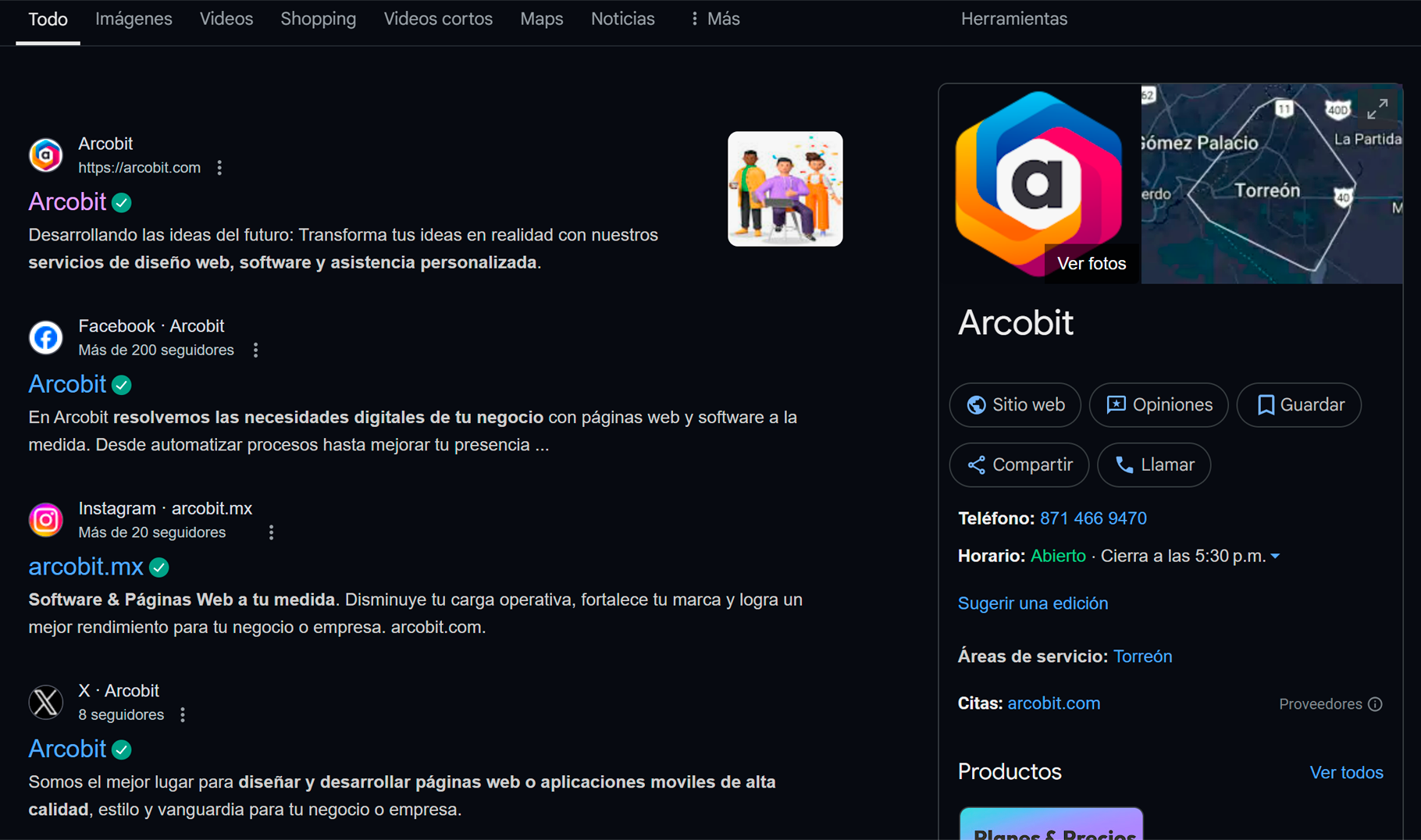Image resolution: width=1421 pixels, height=840 pixels.
Task: Switch to the Noticias tab
Action: click(622, 19)
